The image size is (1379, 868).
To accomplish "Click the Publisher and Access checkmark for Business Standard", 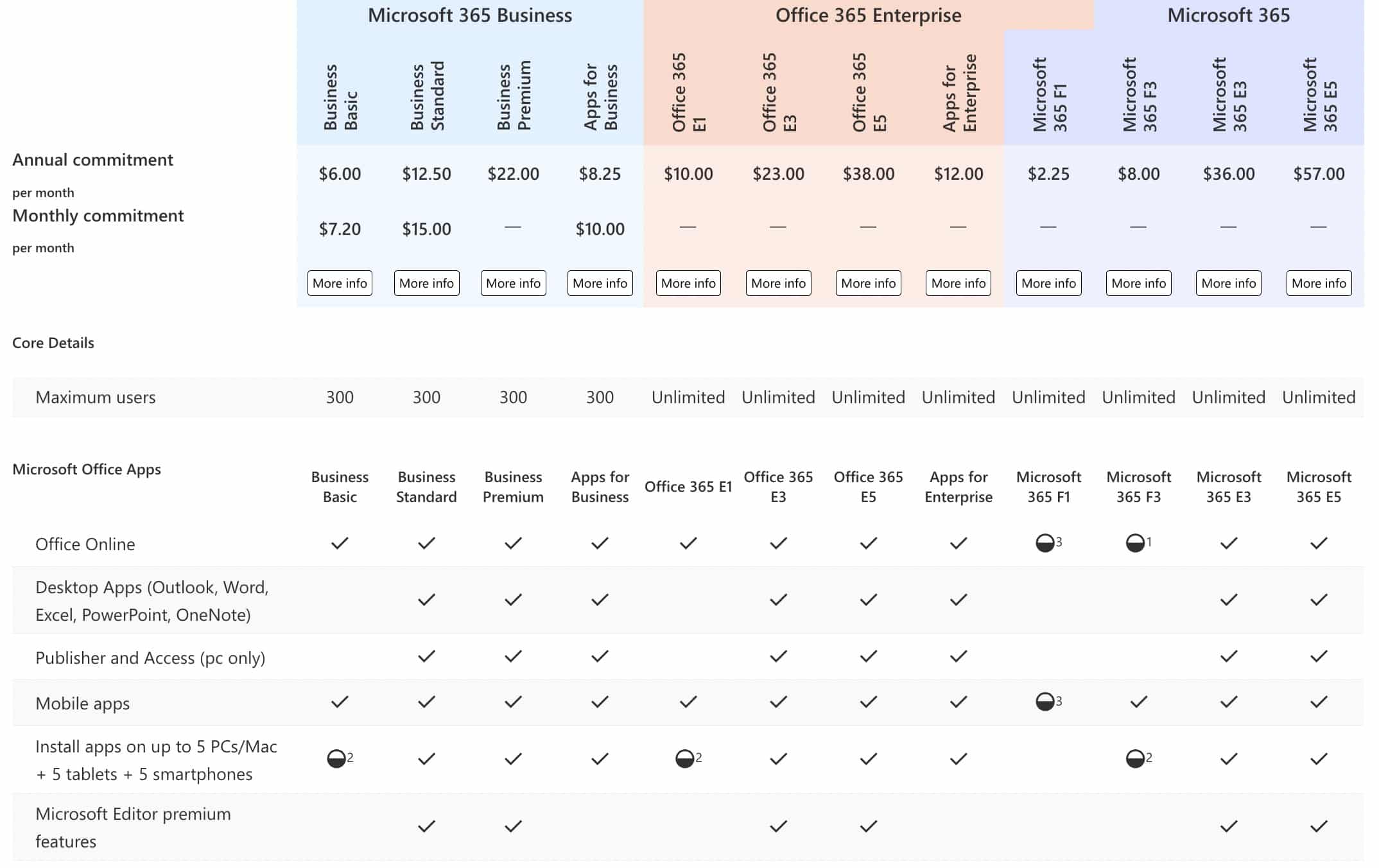I will coord(426,655).
